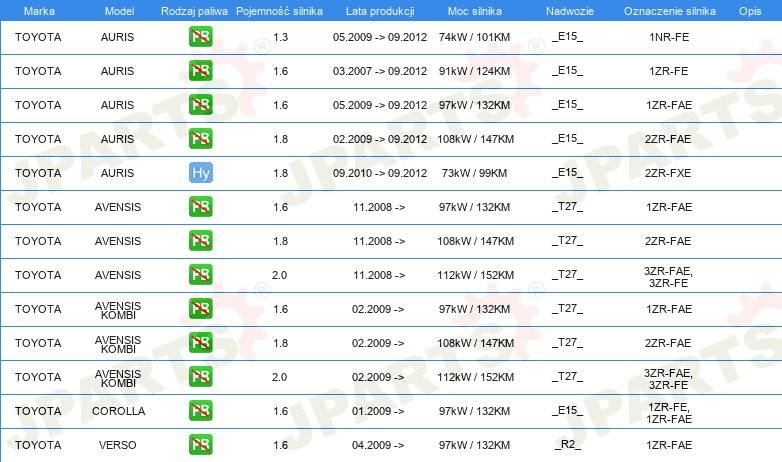The width and height of the screenshot is (782, 462).
Task: Click production date 01.2009 -> in COROLLA row
Action: (378, 411)
